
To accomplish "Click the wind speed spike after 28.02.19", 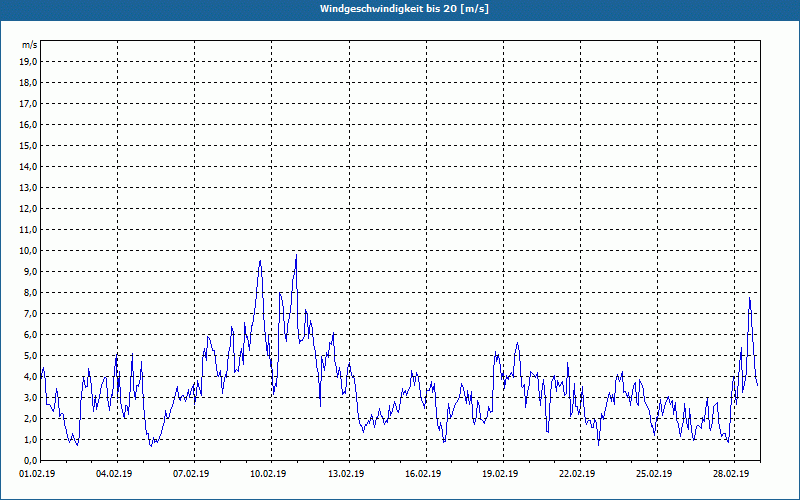I will point(749,298).
